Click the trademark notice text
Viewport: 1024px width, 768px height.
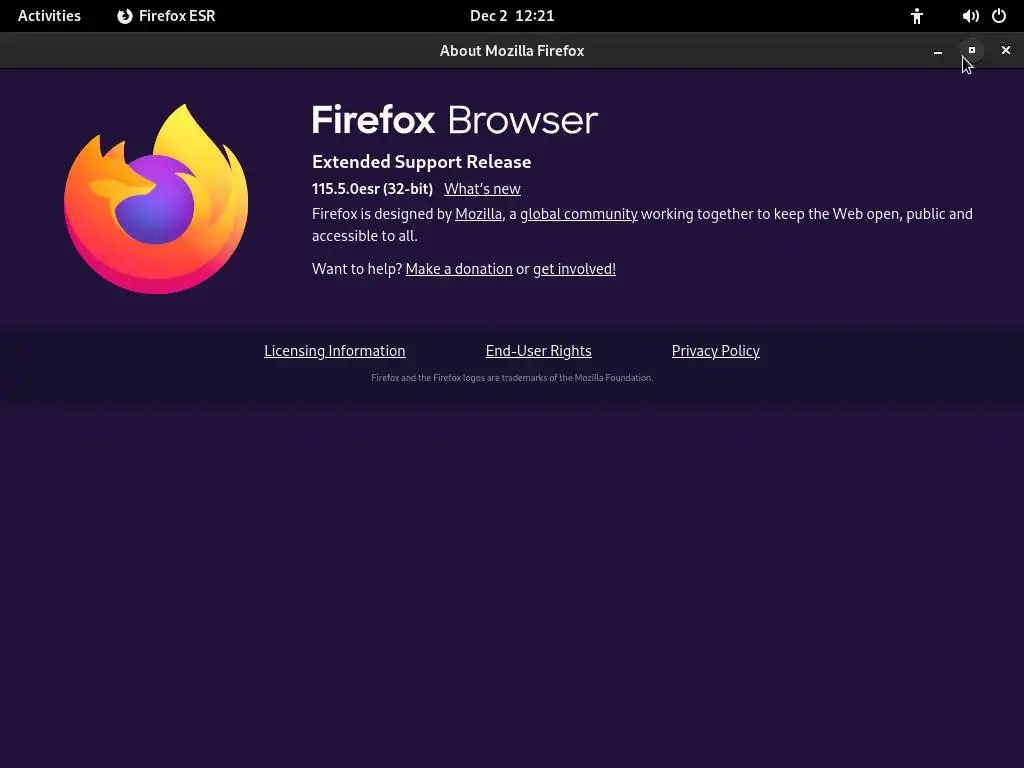[512, 377]
